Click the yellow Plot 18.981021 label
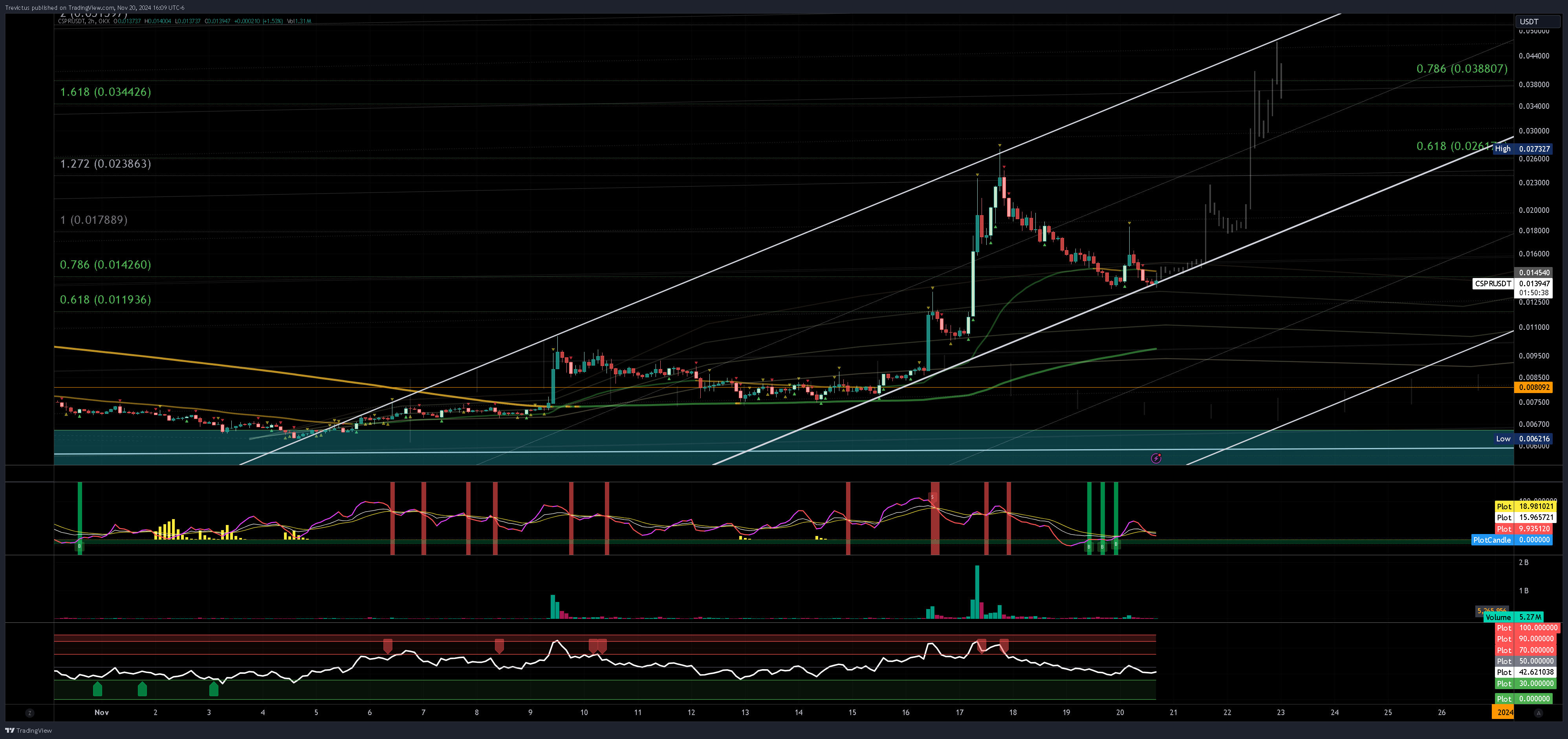The width and height of the screenshot is (1568, 739). tap(1526, 506)
